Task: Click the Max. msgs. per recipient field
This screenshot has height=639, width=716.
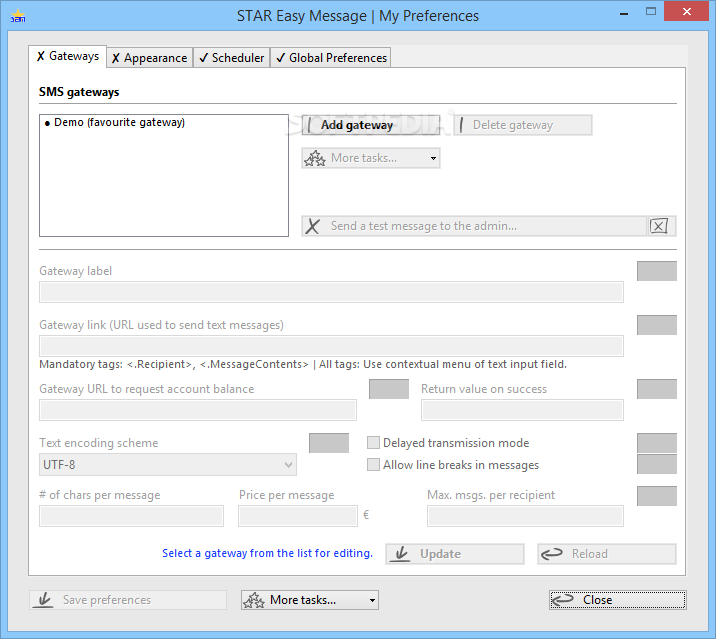Action: (525, 516)
